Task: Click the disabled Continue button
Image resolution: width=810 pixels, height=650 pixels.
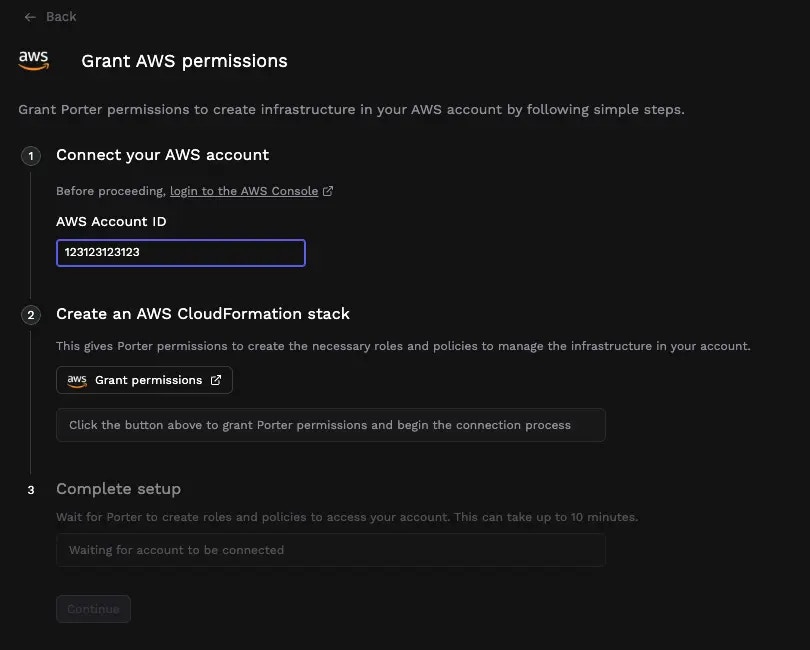Action: (x=93, y=608)
